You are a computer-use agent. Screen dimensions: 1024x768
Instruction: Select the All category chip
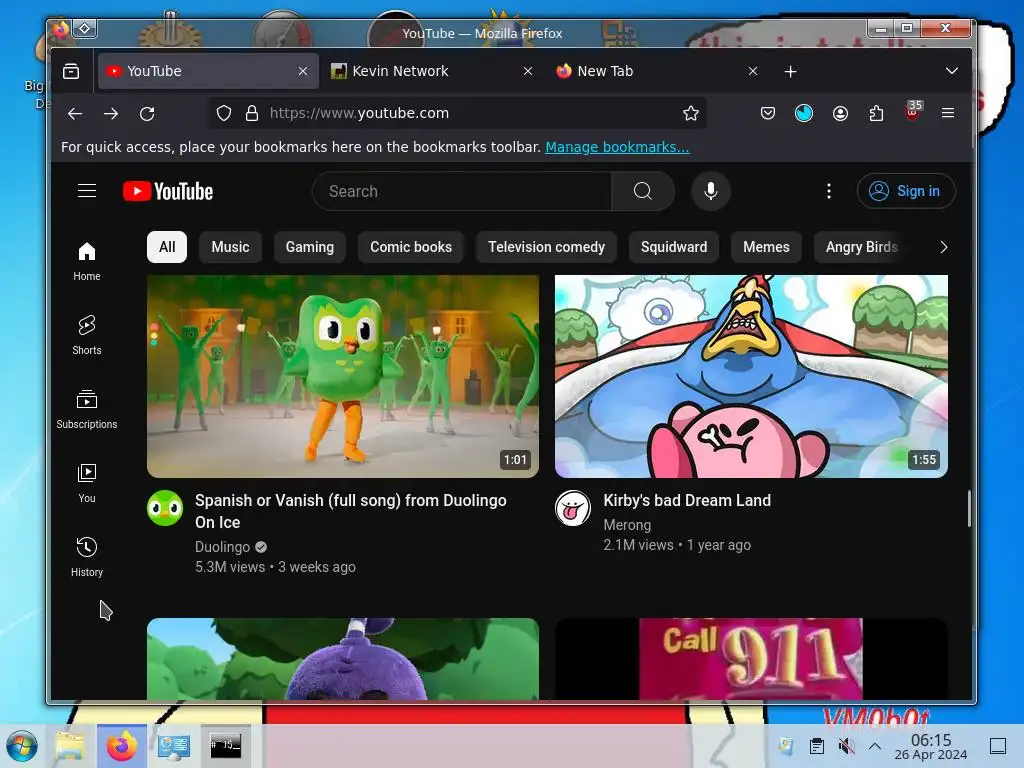167,247
